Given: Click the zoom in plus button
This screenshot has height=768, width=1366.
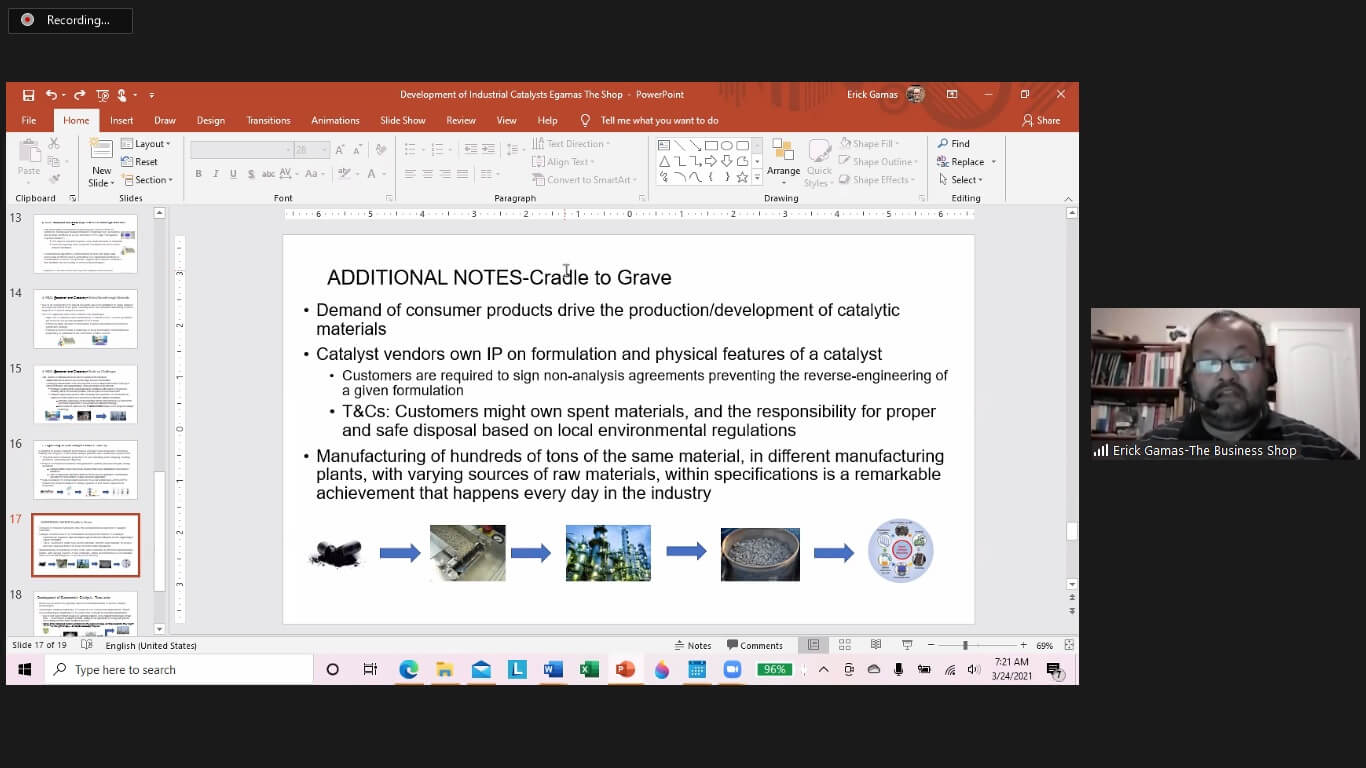Looking at the screenshot, I should coord(1022,645).
